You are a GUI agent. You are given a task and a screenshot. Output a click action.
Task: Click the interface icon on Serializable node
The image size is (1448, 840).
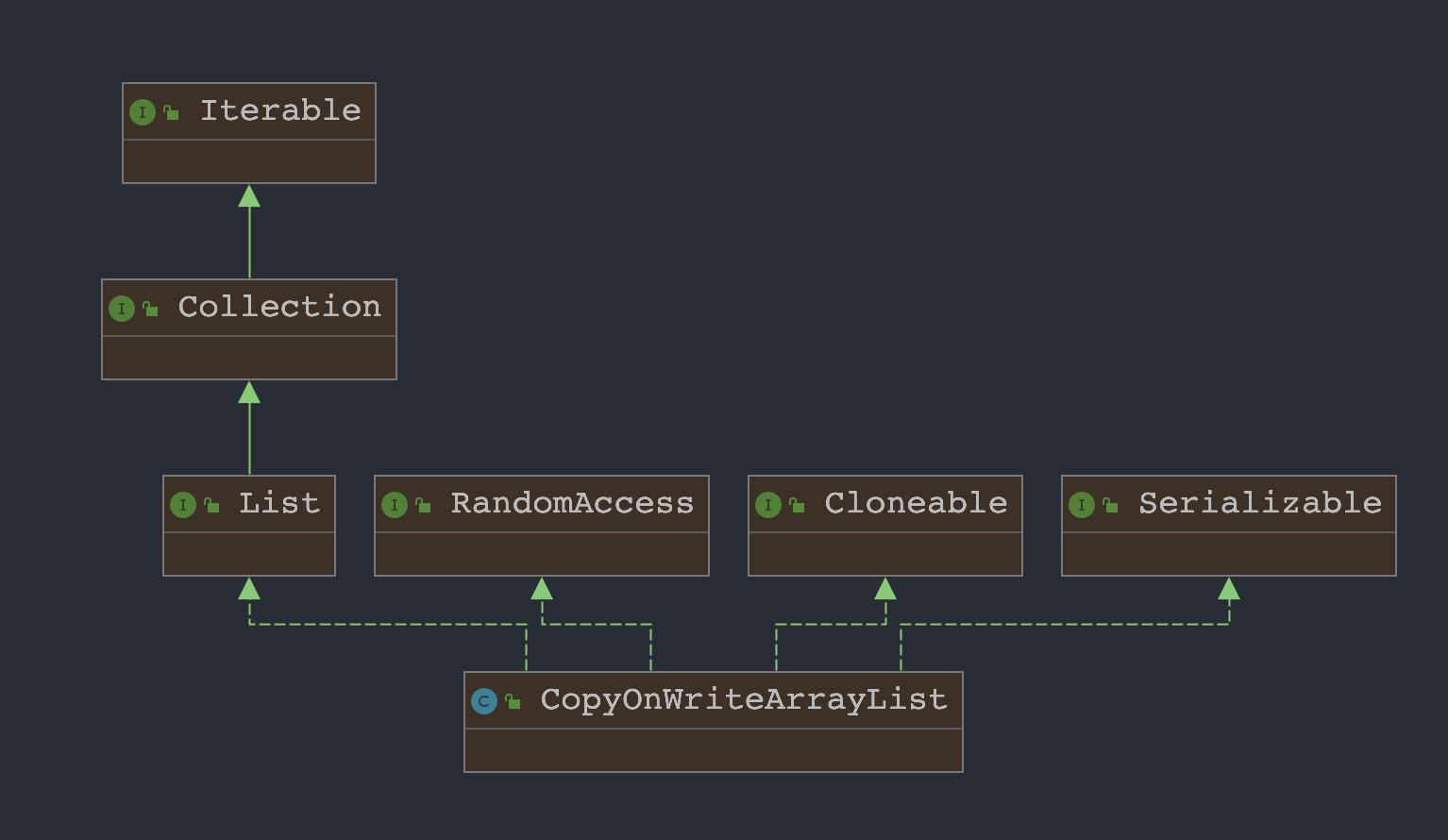coord(1082,505)
